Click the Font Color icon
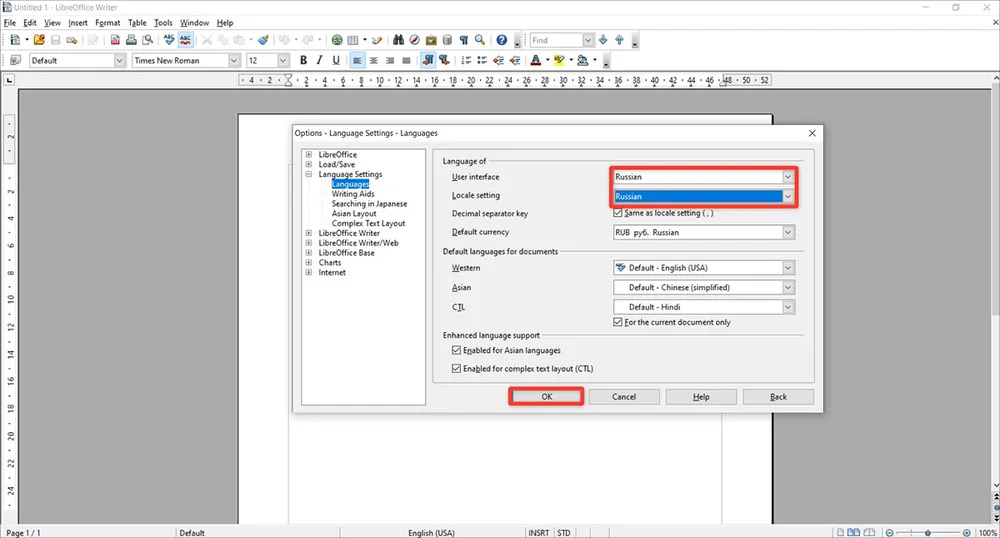Viewport: 1000px width, 538px height. coord(536,61)
